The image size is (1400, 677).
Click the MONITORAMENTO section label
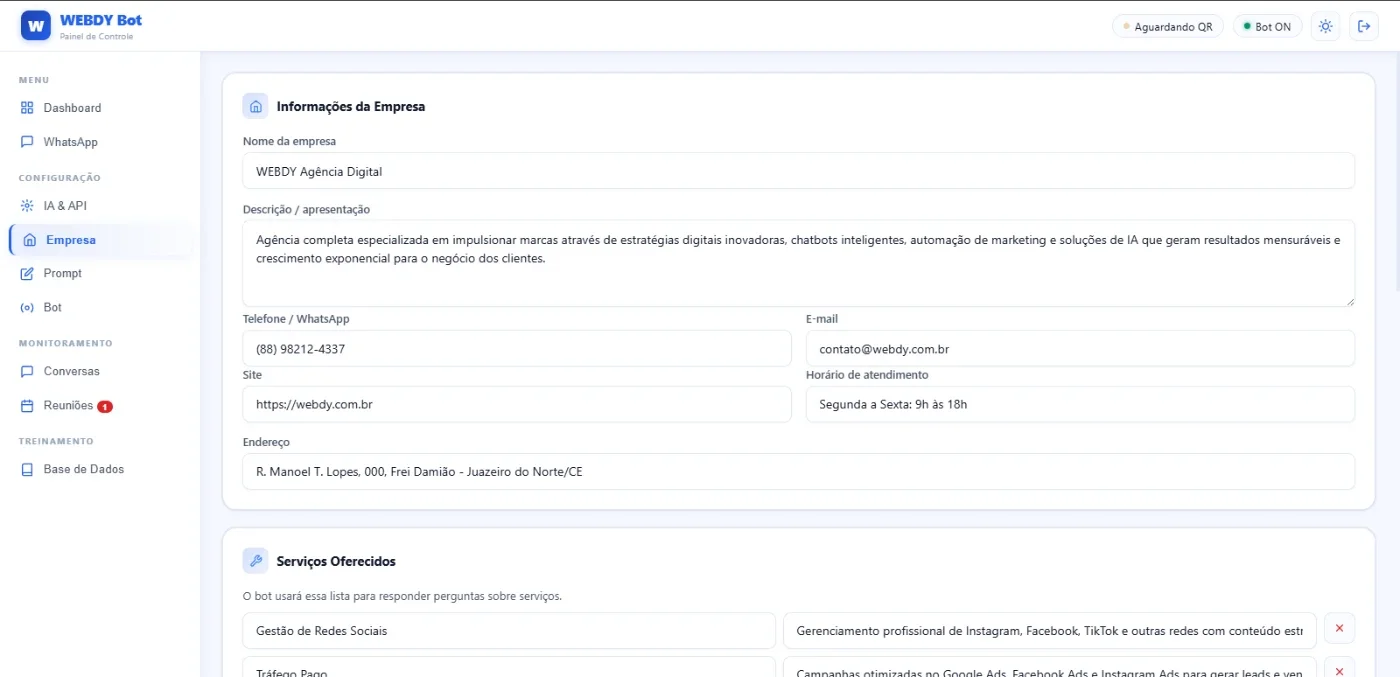66,343
